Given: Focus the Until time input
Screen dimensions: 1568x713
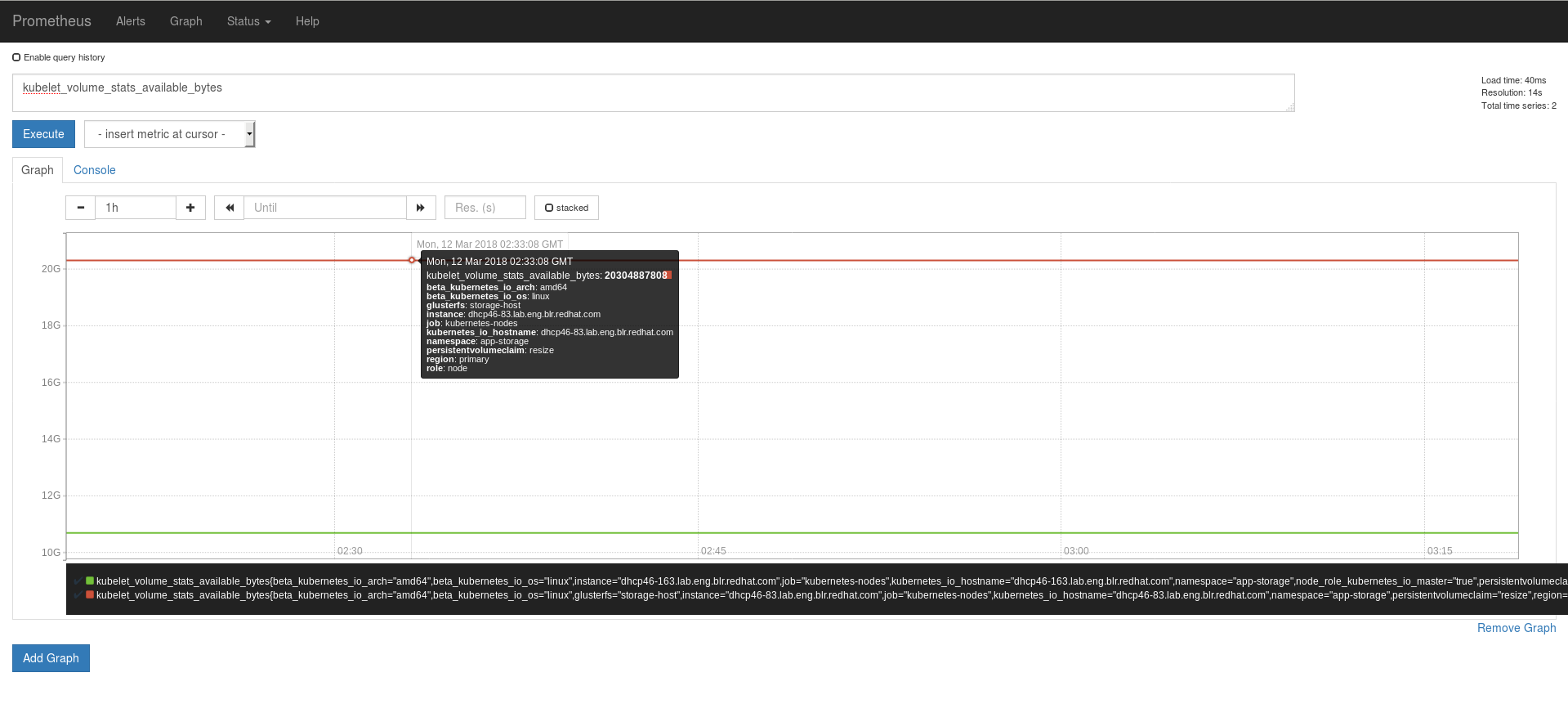Looking at the screenshot, I should pos(325,208).
